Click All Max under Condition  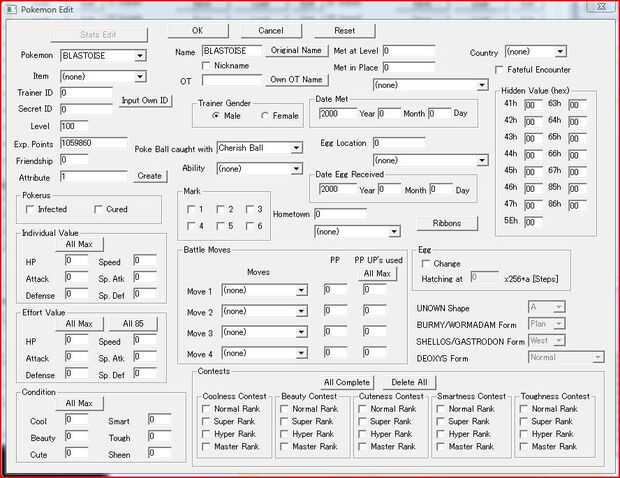click(x=79, y=403)
